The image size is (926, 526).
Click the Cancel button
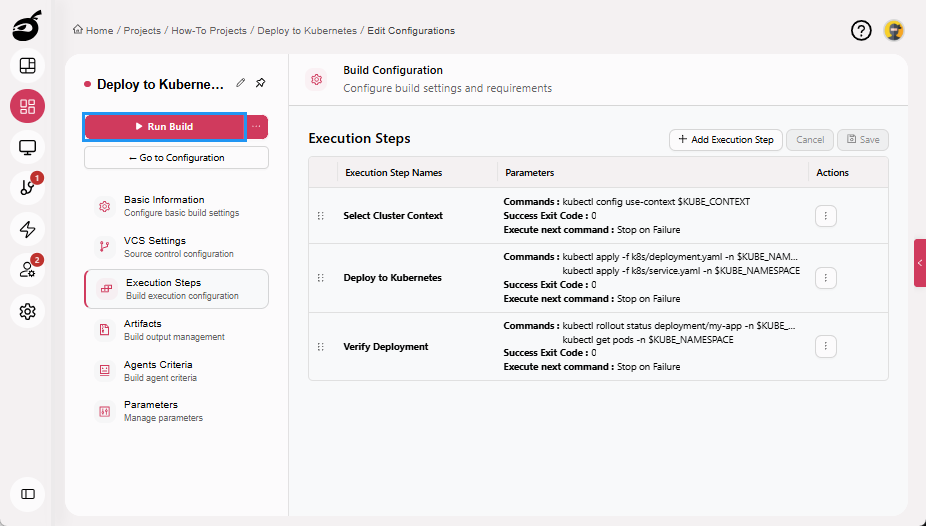[x=810, y=140]
